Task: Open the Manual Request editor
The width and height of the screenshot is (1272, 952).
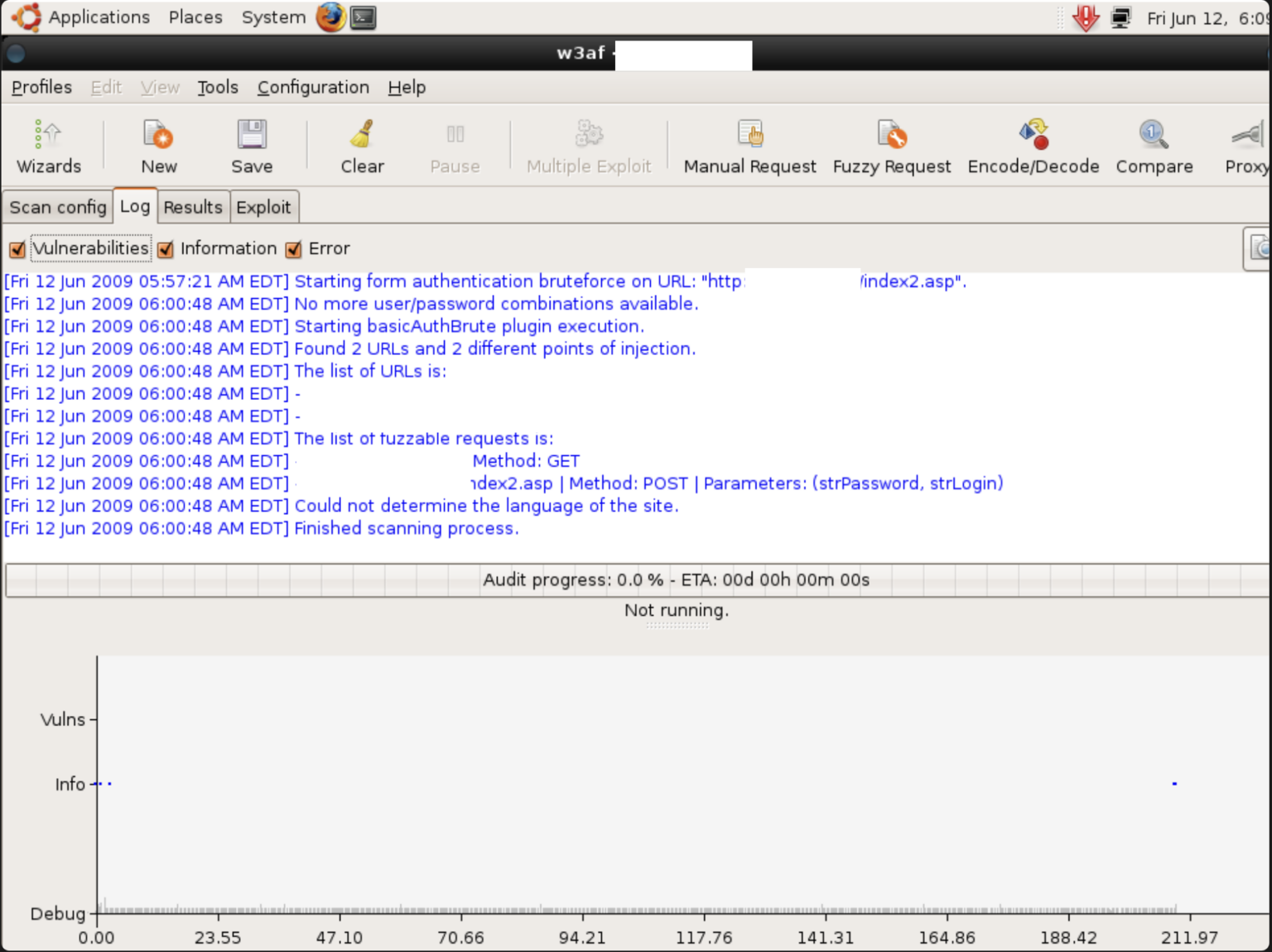Action: pyautogui.click(x=748, y=145)
